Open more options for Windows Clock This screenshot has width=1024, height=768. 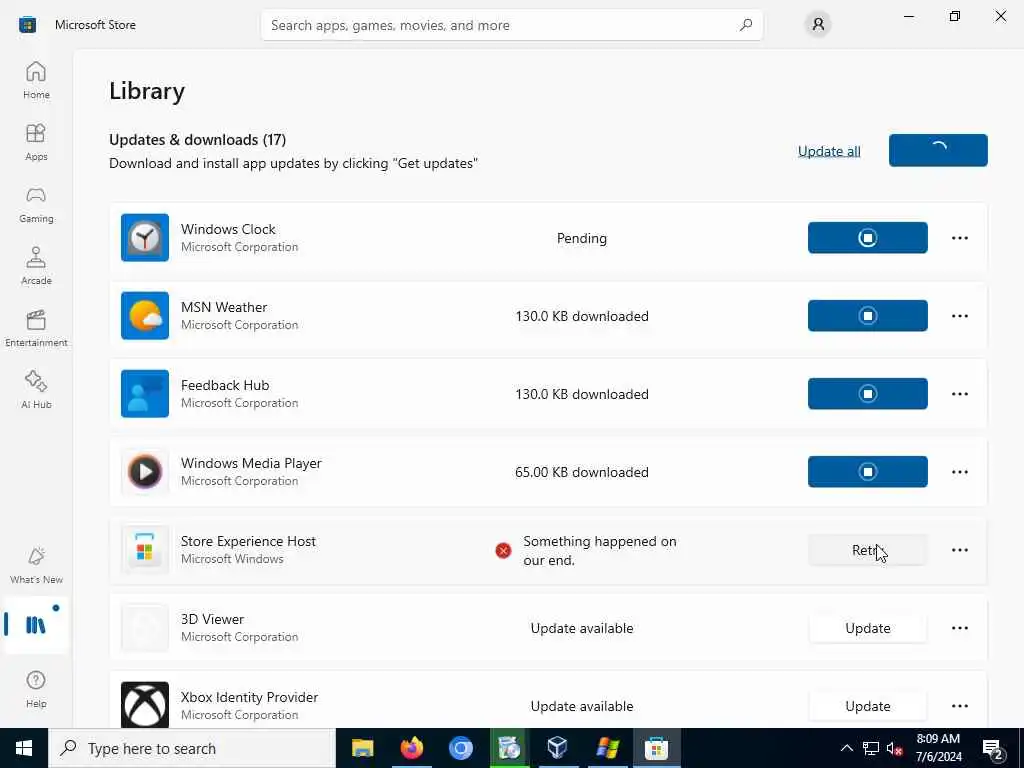[x=959, y=238]
